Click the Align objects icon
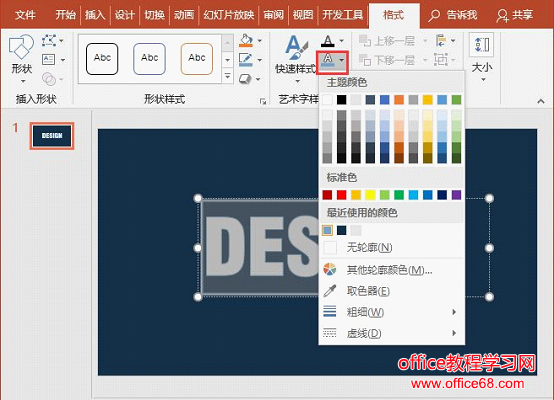This screenshot has height=400, width=554. [440, 41]
